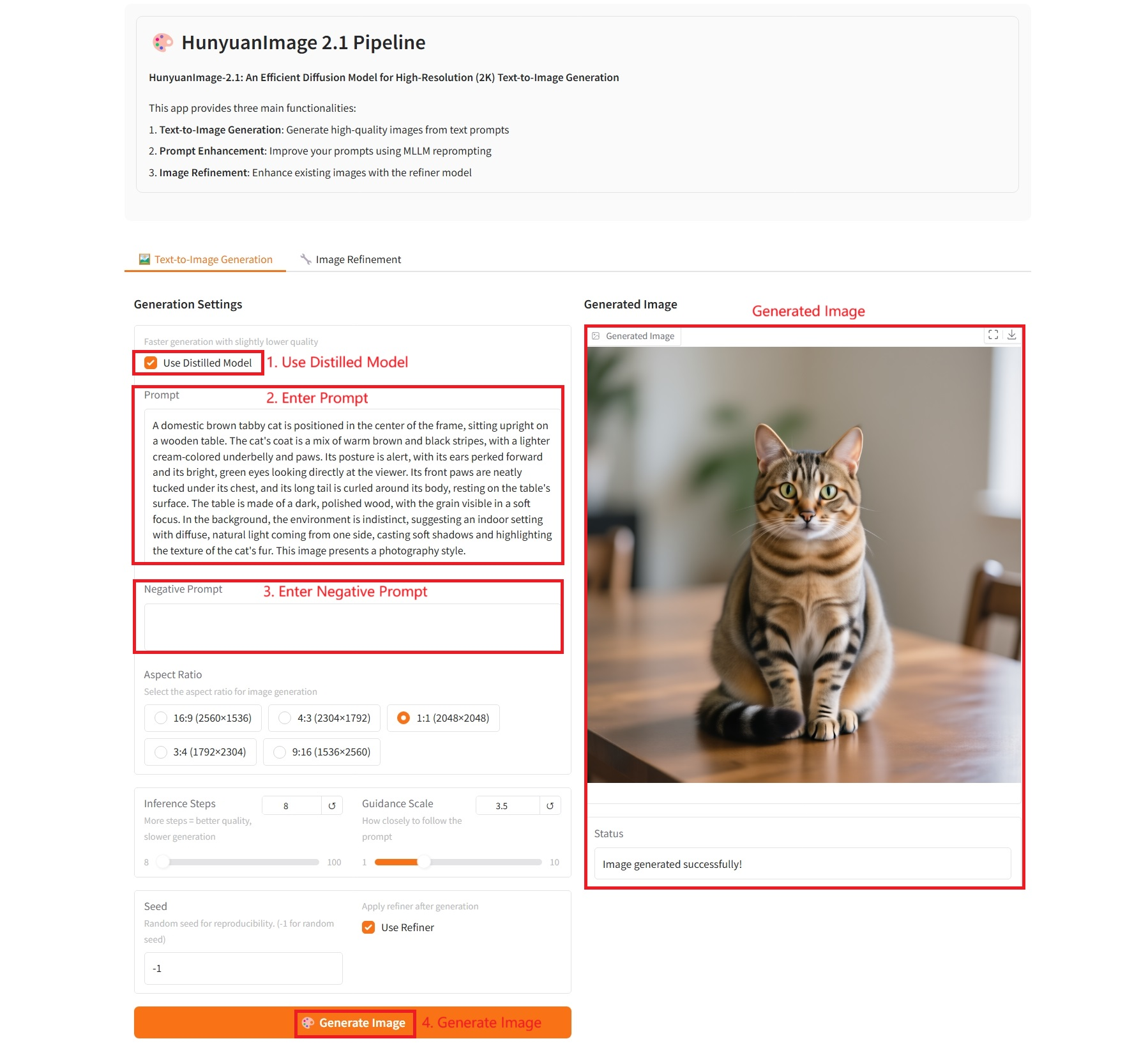The height and width of the screenshot is (1055, 1148).
Task: Select the 16:9 (2560×1536) aspect ratio
Action: tap(203, 718)
